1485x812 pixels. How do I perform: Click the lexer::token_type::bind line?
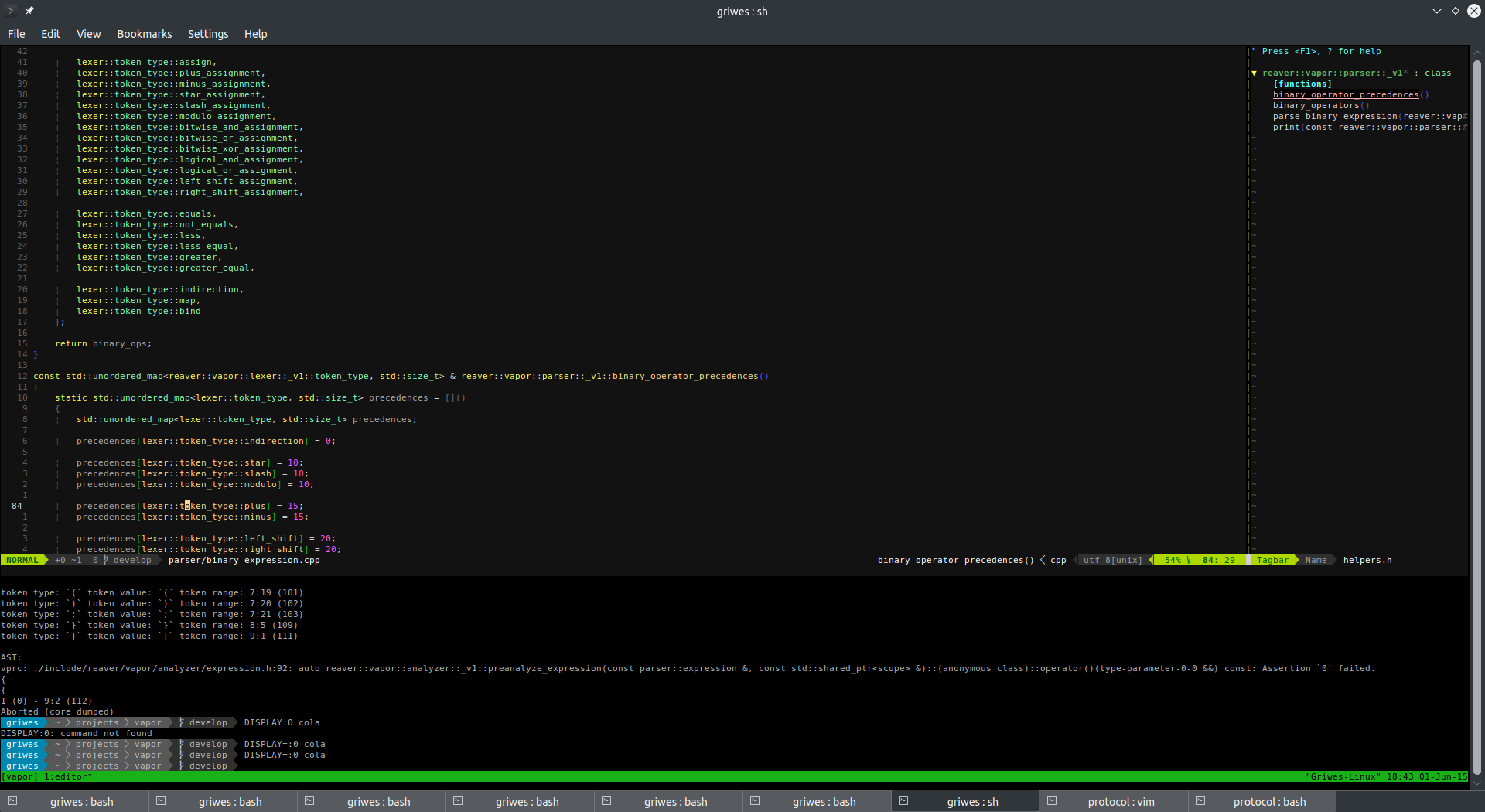[x=138, y=312]
